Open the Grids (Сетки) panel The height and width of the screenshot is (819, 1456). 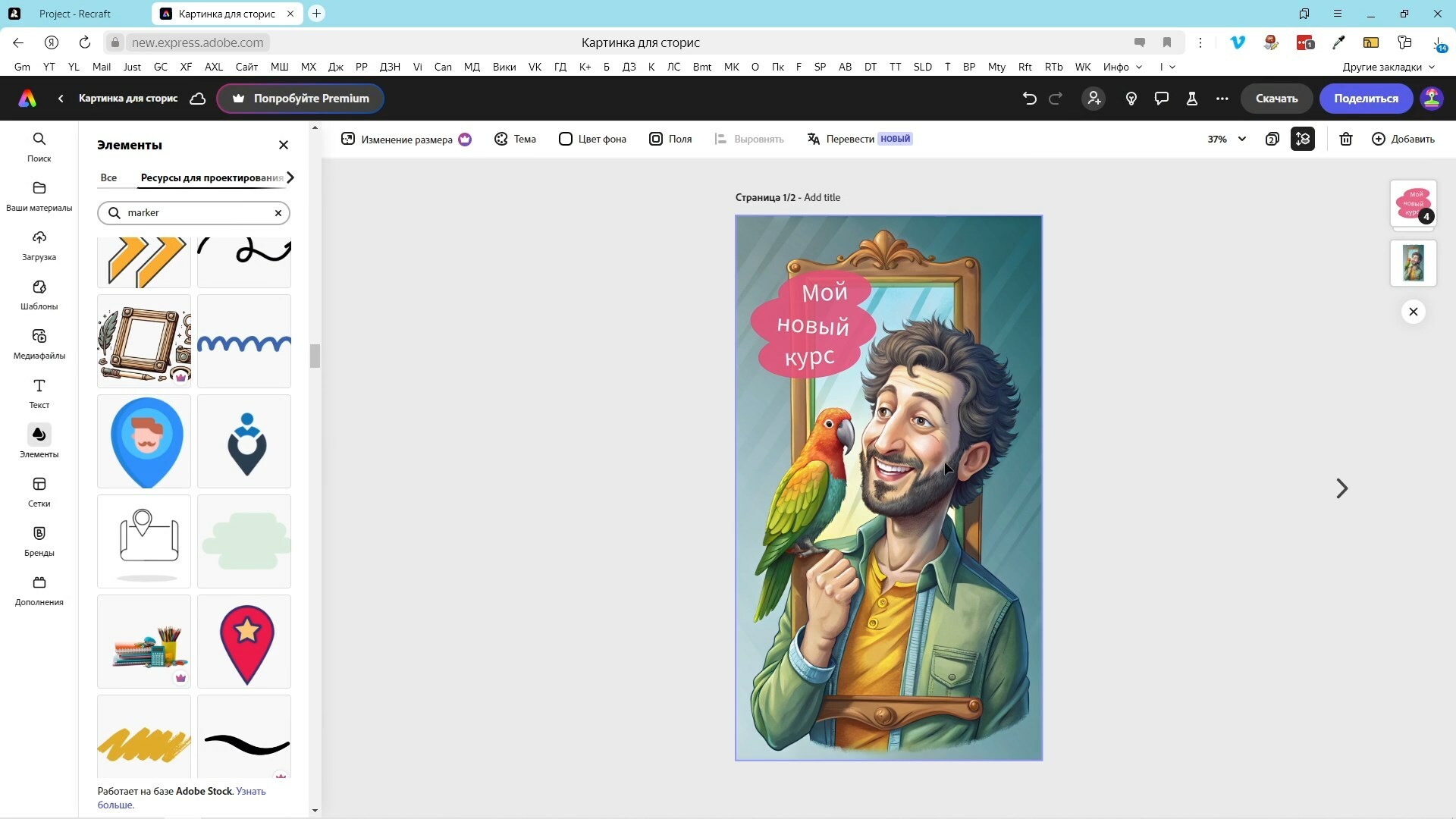[39, 491]
